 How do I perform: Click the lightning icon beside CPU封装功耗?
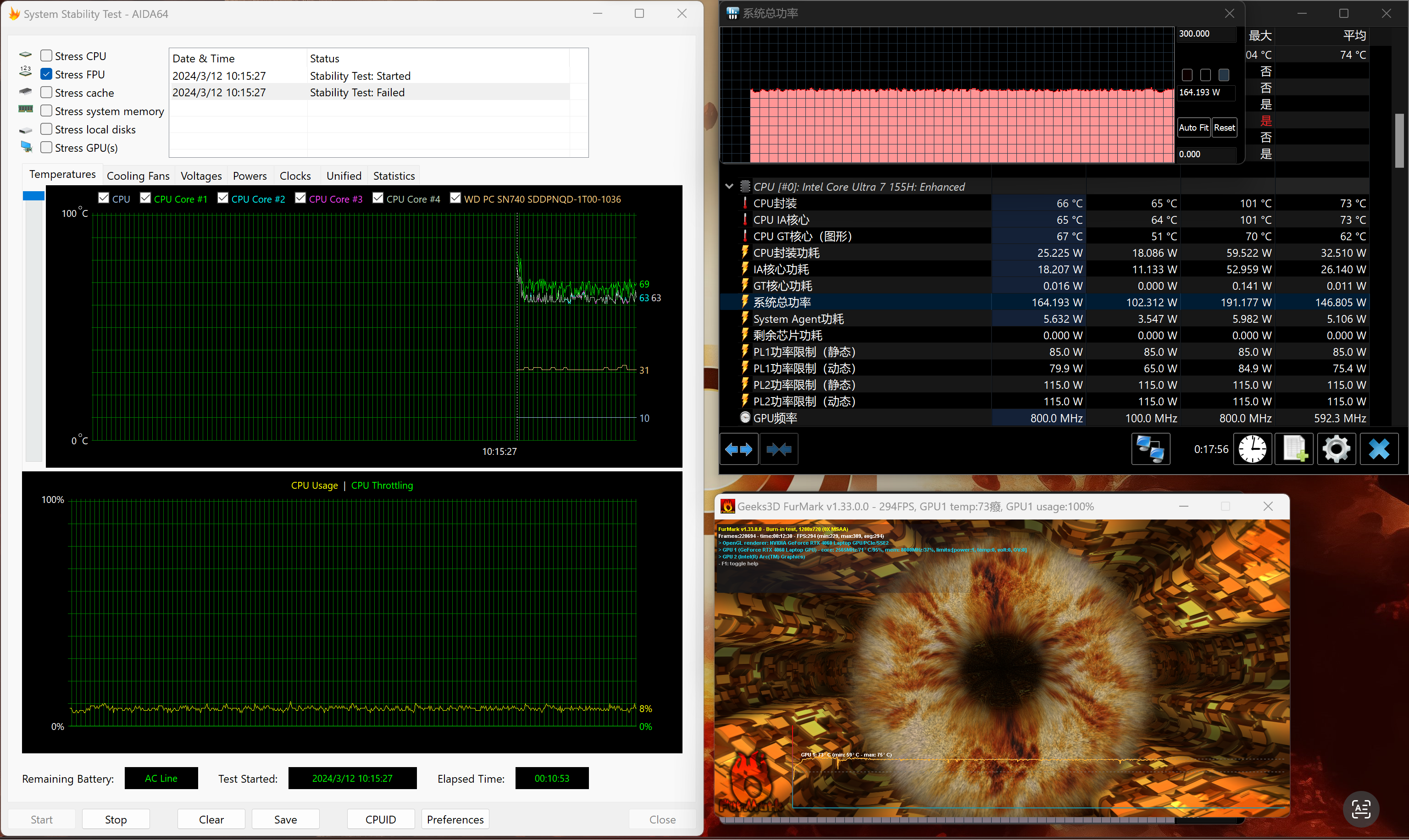(745, 253)
